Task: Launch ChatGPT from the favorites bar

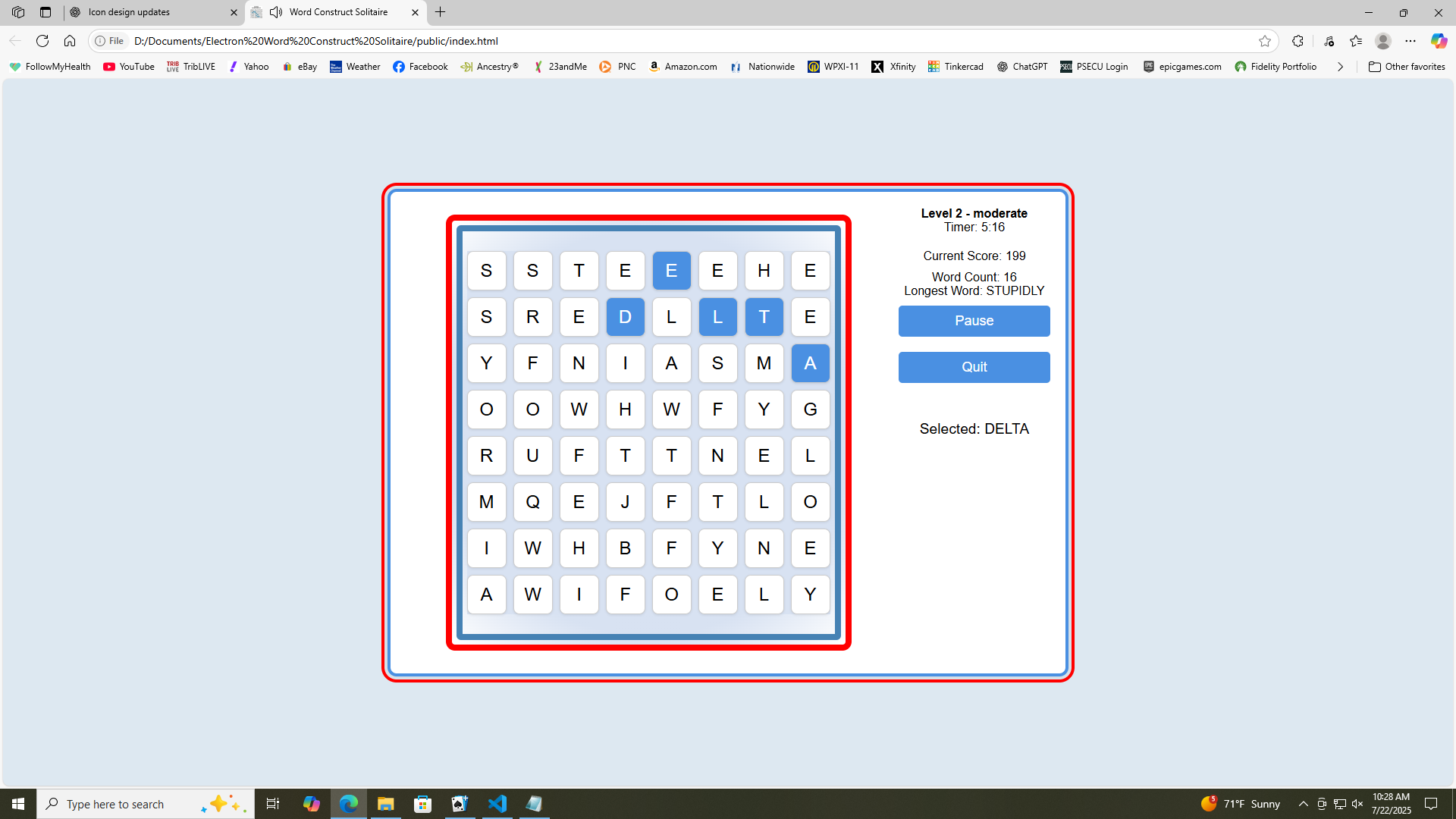Action: 1021,67
